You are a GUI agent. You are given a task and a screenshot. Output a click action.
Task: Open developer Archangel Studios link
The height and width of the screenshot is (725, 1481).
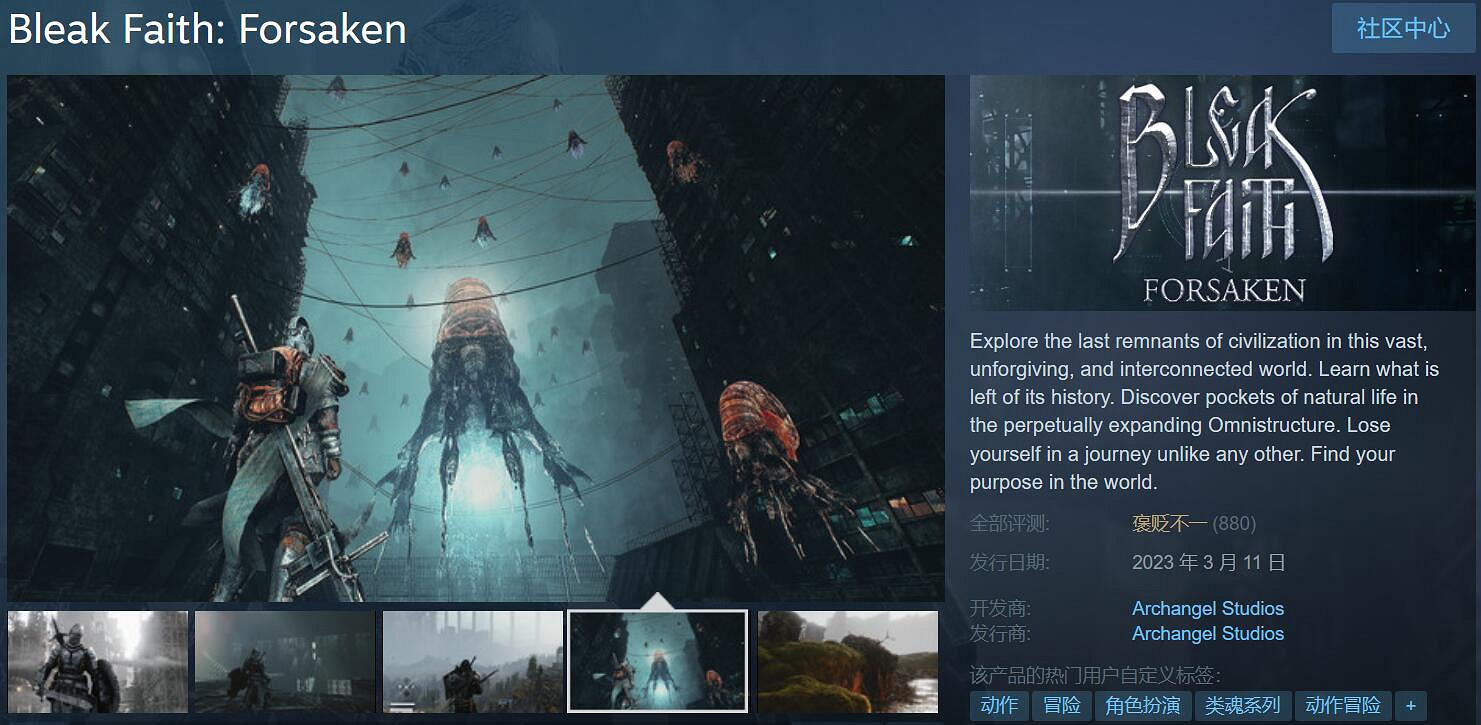pos(1207,608)
